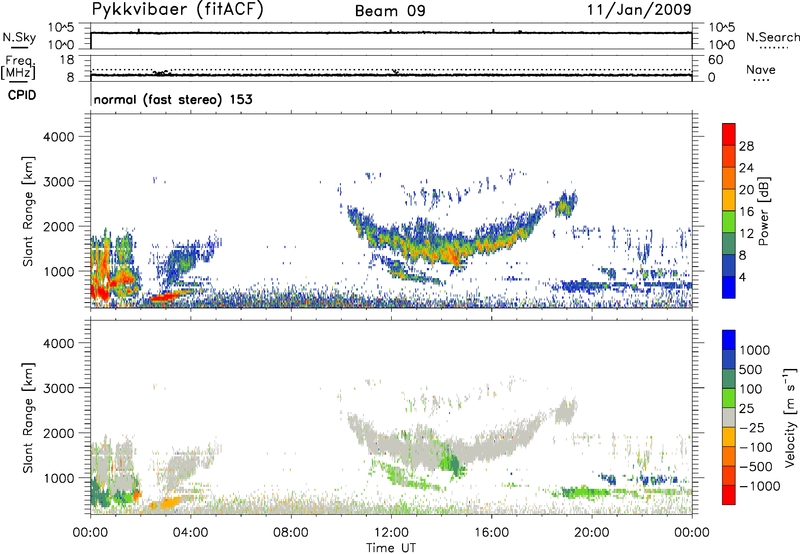Click the '04:00' time tick label
The image size is (800, 554).
pyautogui.click(x=191, y=533)
